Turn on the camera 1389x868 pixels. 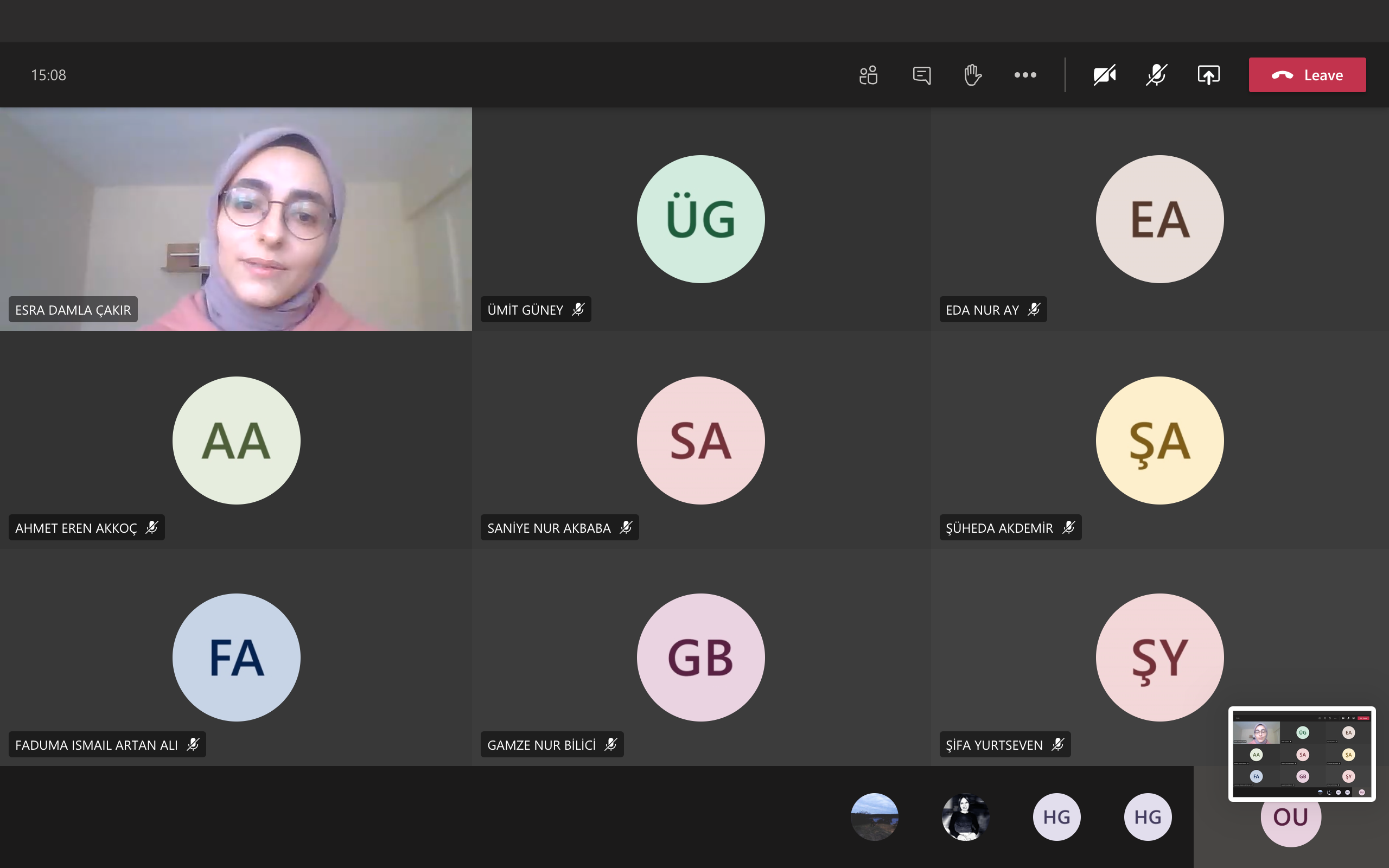(1104, 75)
